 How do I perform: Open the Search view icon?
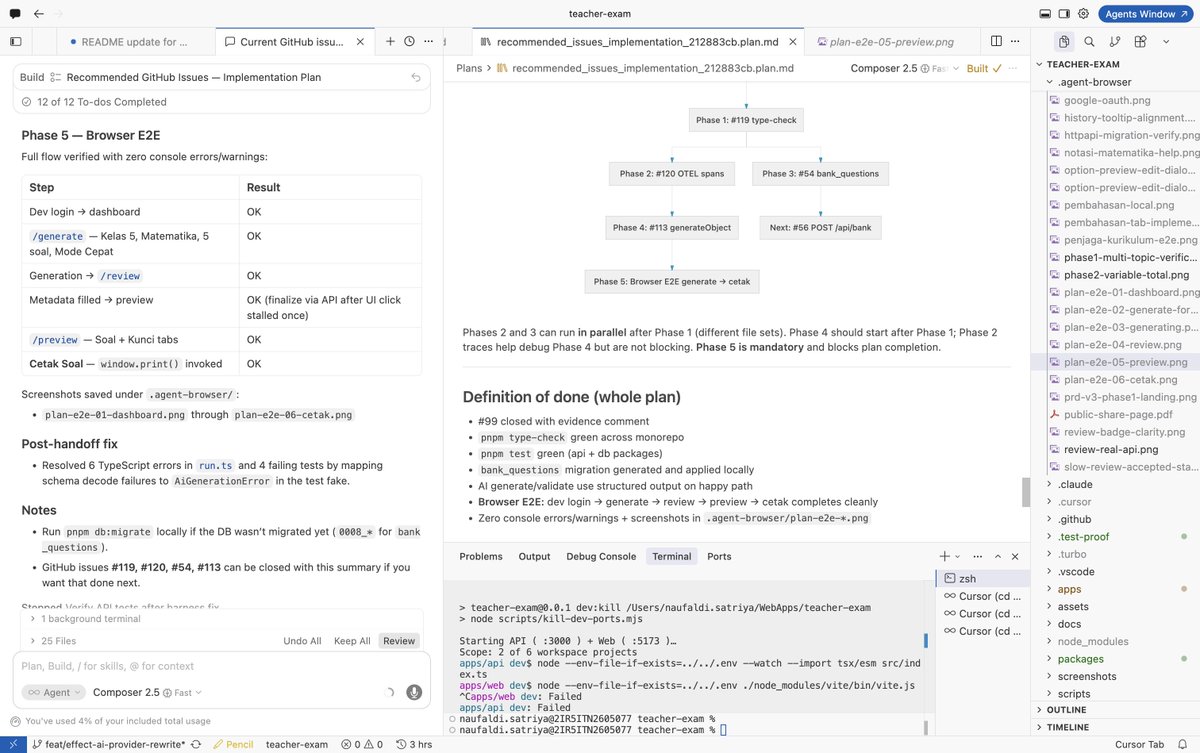click(x=1089, y=42)
